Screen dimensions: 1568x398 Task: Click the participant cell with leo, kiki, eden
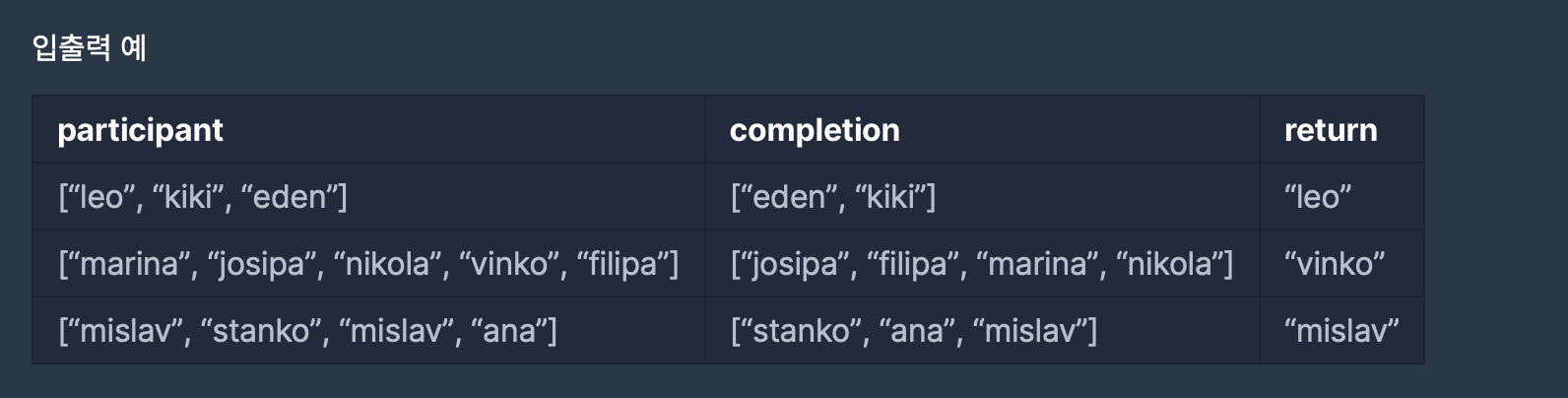[369, 196]
